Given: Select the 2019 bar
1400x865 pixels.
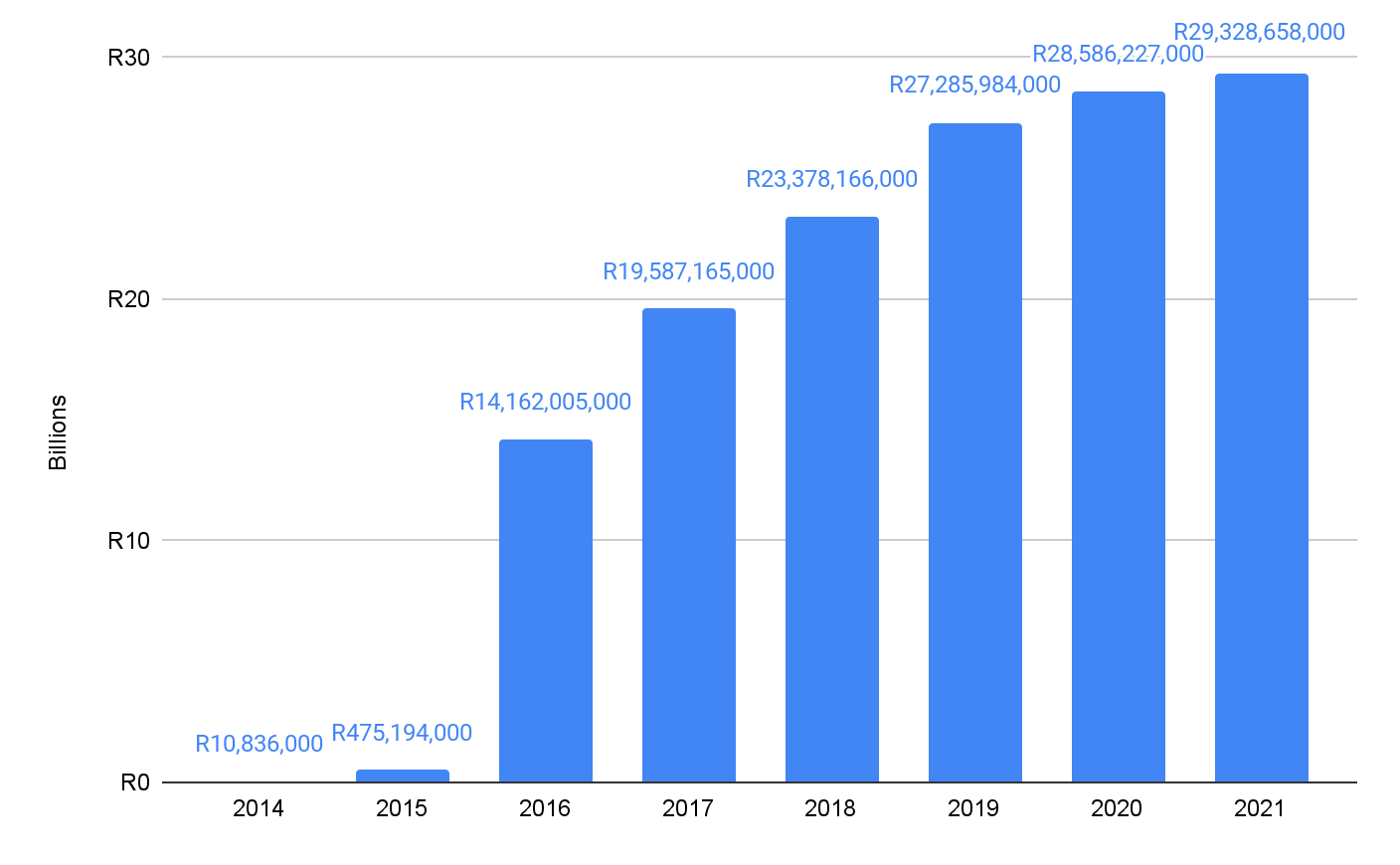Looking at the screenshot, I should pos(974,452).
